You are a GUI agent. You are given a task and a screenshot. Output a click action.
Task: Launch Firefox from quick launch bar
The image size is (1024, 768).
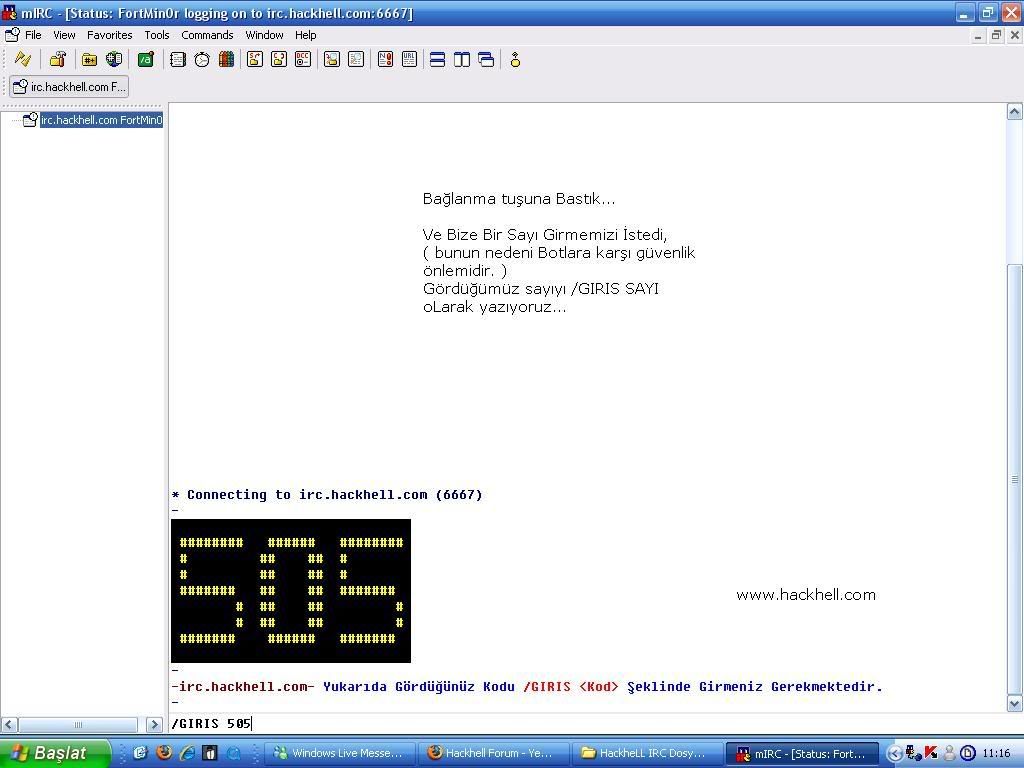[x=164, y=753]
